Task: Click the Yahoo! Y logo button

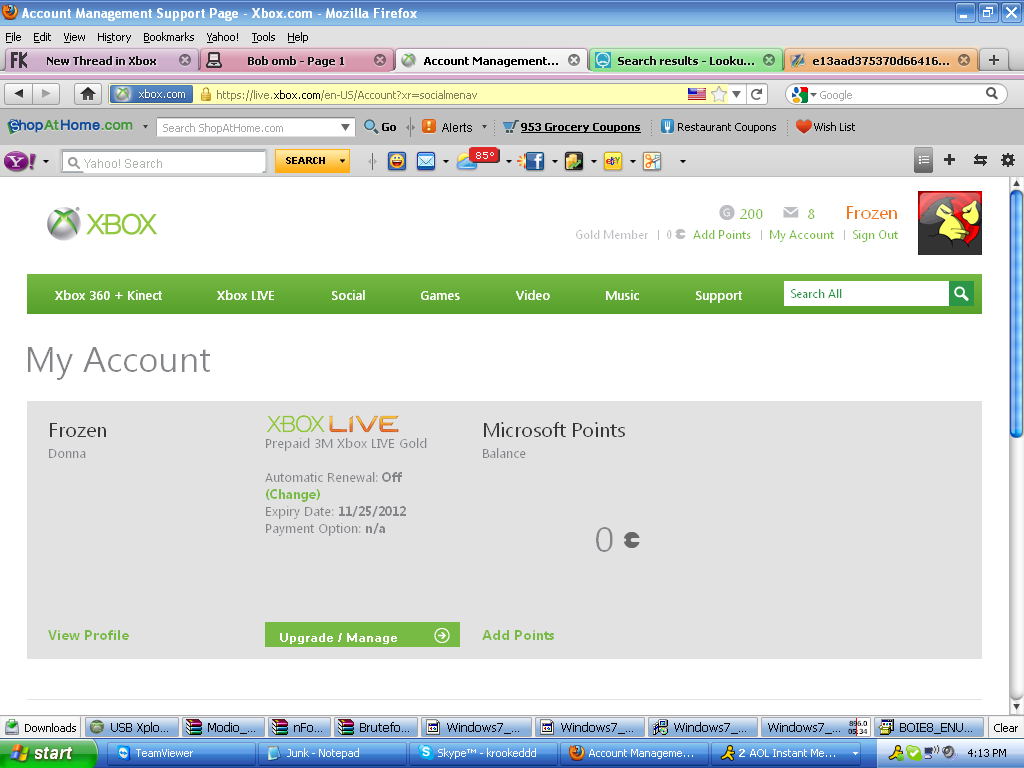Action: pos(20,161)
